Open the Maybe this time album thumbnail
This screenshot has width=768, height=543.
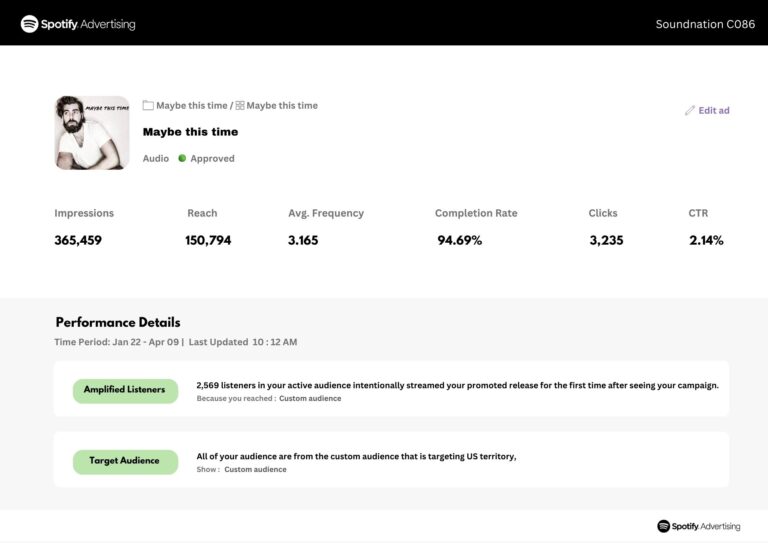tap(92, 133)
